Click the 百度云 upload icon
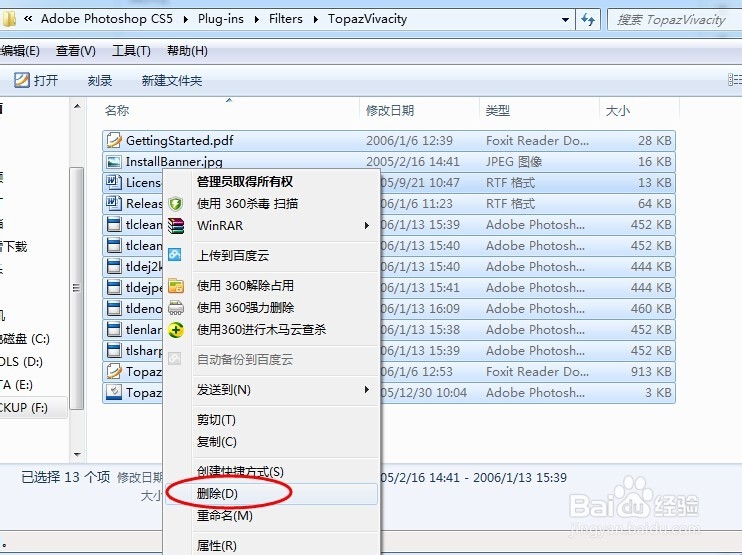 coord(175,255)
